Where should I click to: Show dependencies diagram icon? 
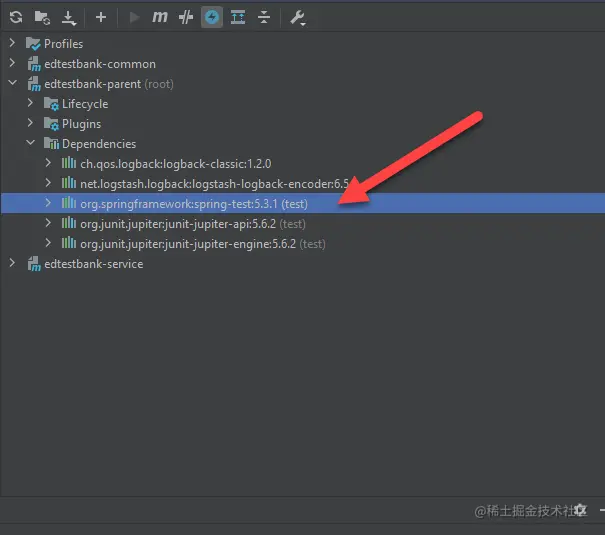pyautogui.click(x=238, y=17)
